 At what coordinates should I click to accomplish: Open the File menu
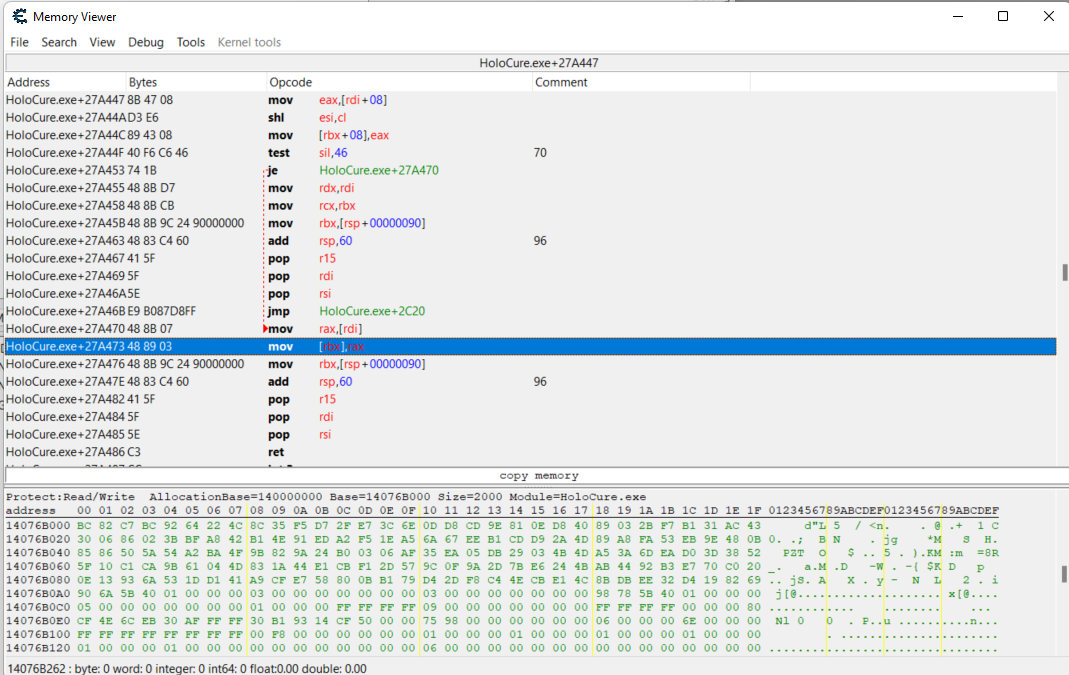(x=20, y=42)
